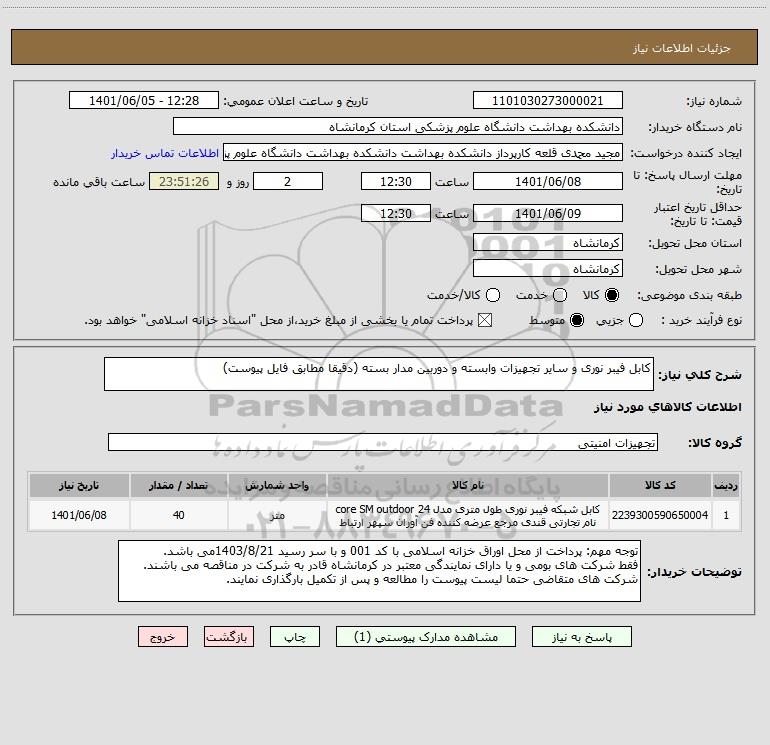Click the unit cell متر

(x=277, y=515)
